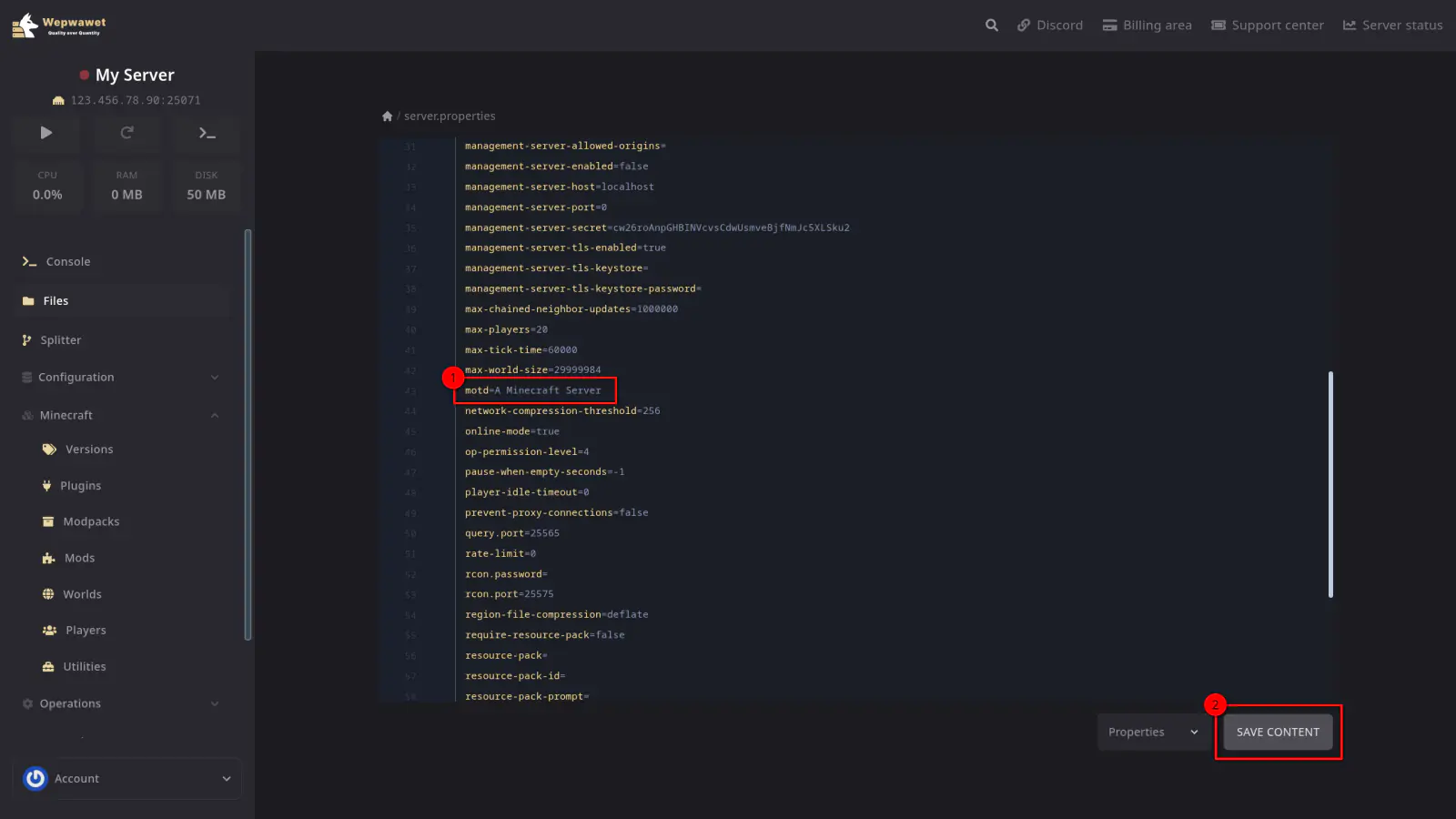Click the motd=A Minecraft Server line

[533, 390]
